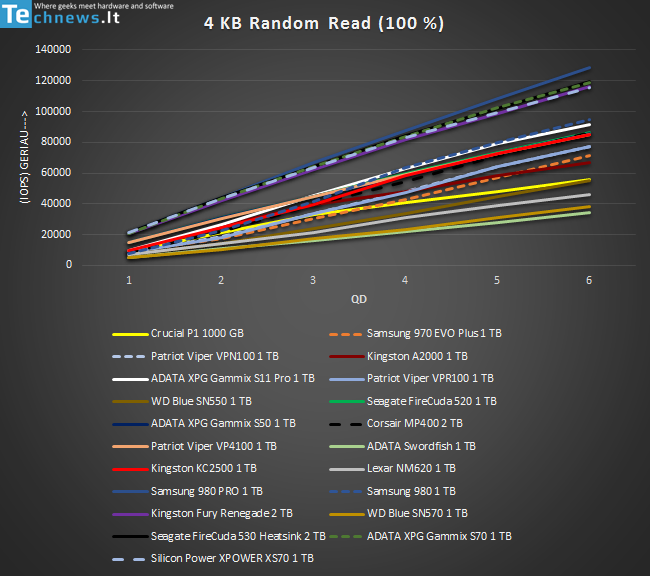Select ADATA XPG Gammix S11 Pro legend entry
The image size is (650, 576).
tap(213, 379)
